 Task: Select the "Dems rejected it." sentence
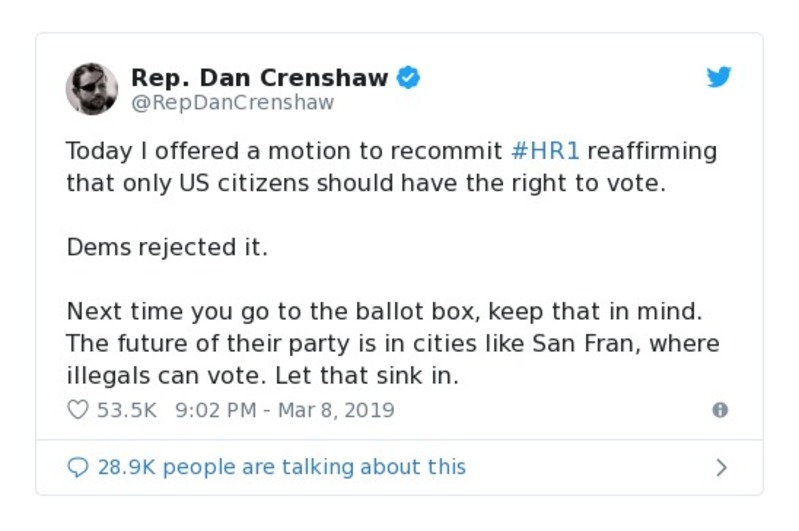pos(167,248)
